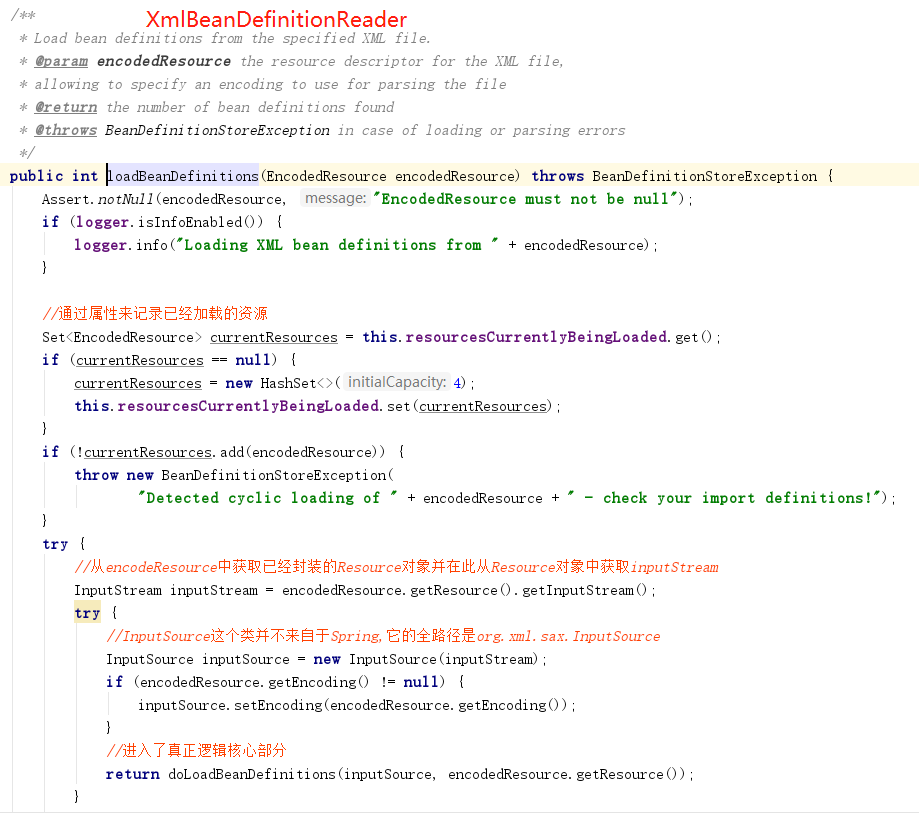Image resolution: width=919 pixels, height=813 pixels.
Task: Click the 'public' keyword in the method signature
Action: tap(36, 176)
